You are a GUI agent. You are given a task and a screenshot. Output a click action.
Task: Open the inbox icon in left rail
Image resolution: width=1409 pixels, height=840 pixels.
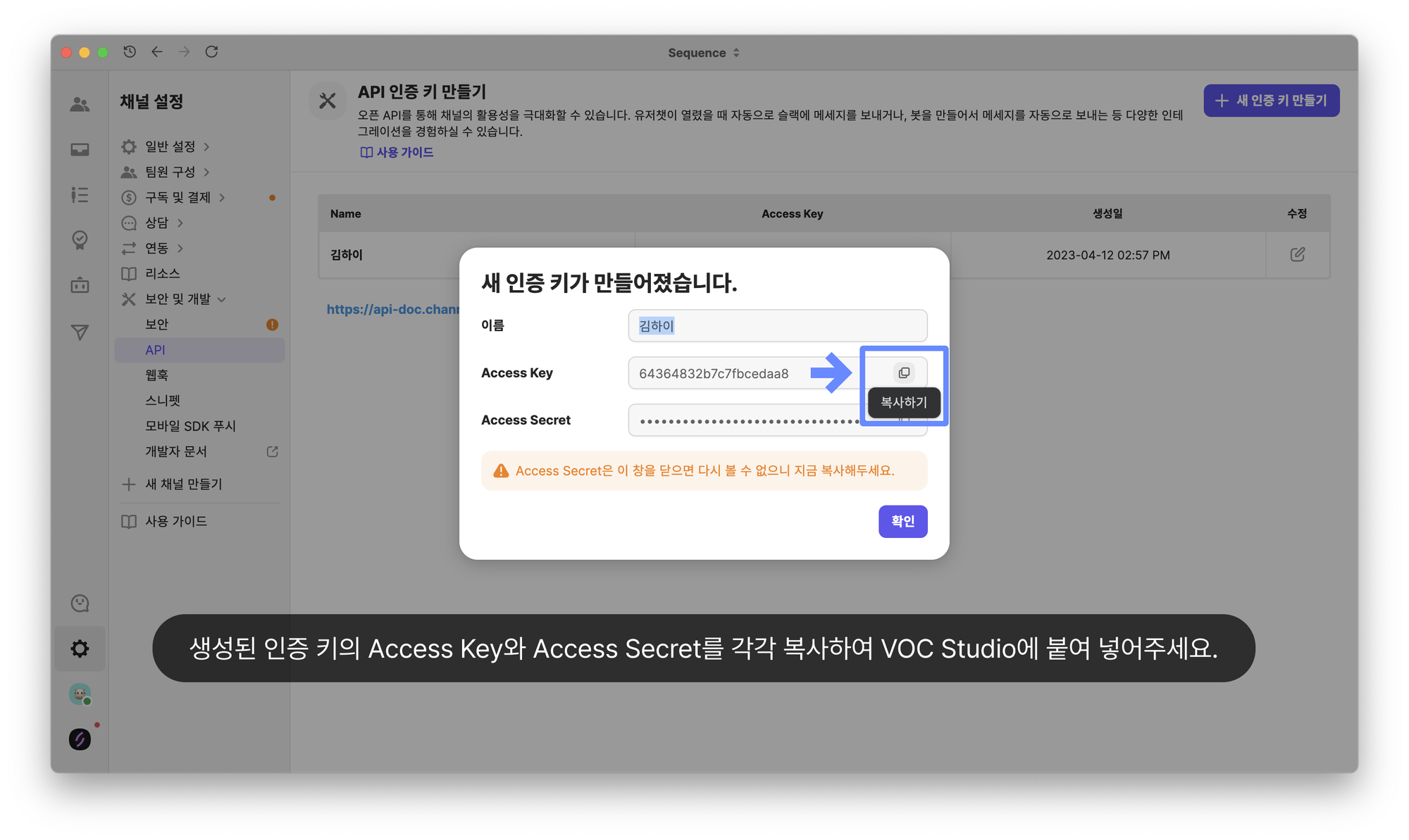pyautogui.click(x=80, y=149)
